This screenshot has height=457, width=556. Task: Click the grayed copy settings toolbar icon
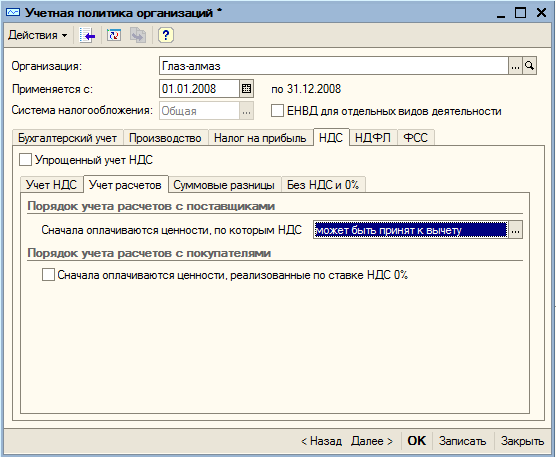(x=138, y=35)
